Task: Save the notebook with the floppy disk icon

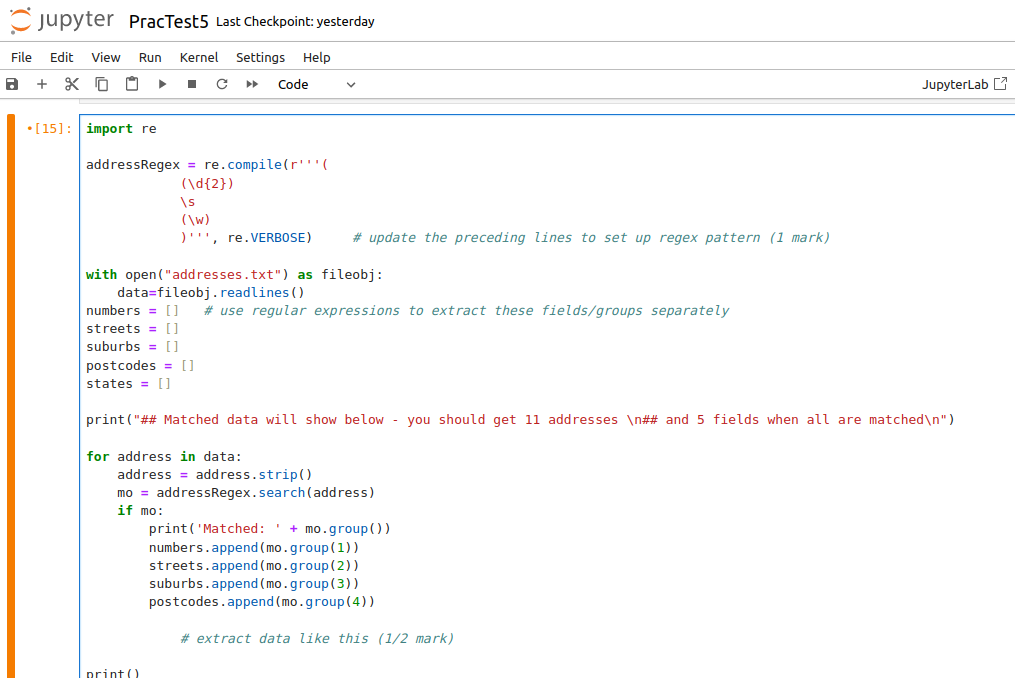Action: tap(12, 84)
